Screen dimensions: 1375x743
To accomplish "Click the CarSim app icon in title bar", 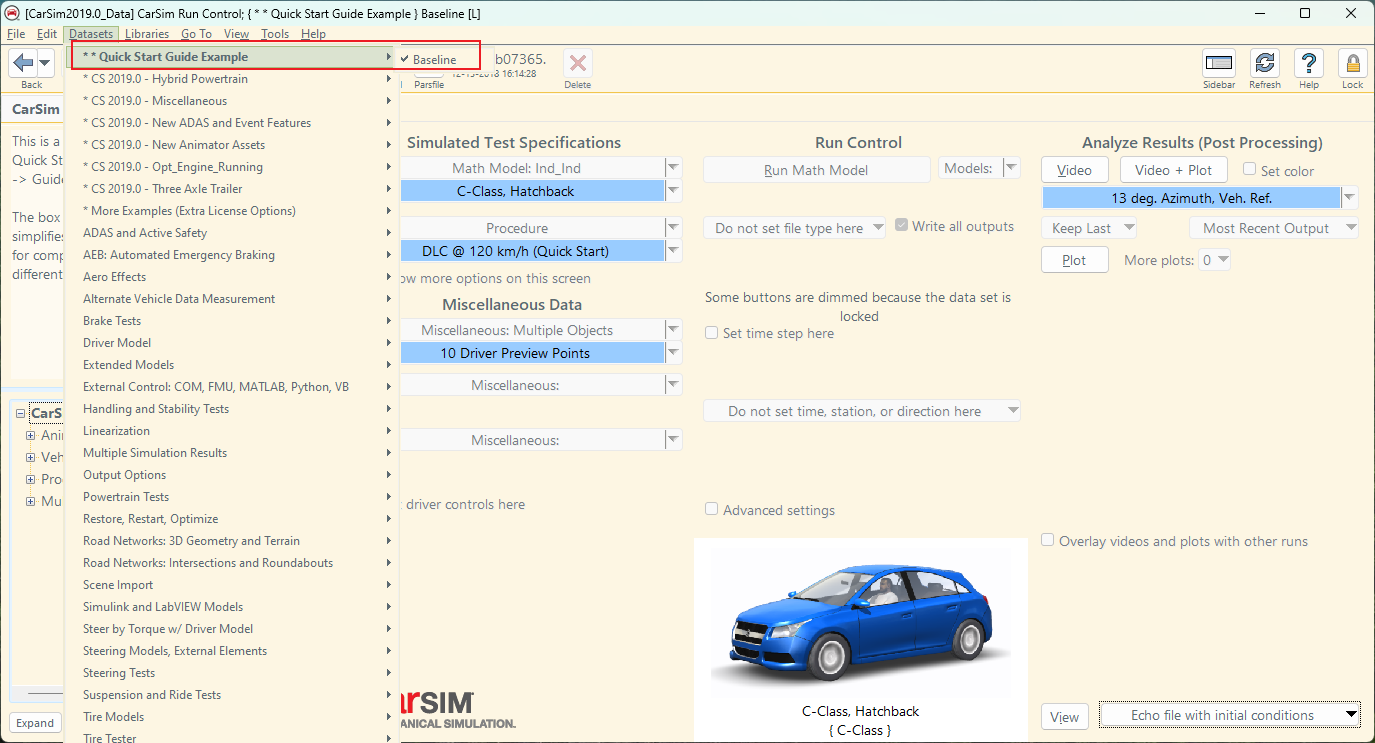I will [x=12, y=13].
